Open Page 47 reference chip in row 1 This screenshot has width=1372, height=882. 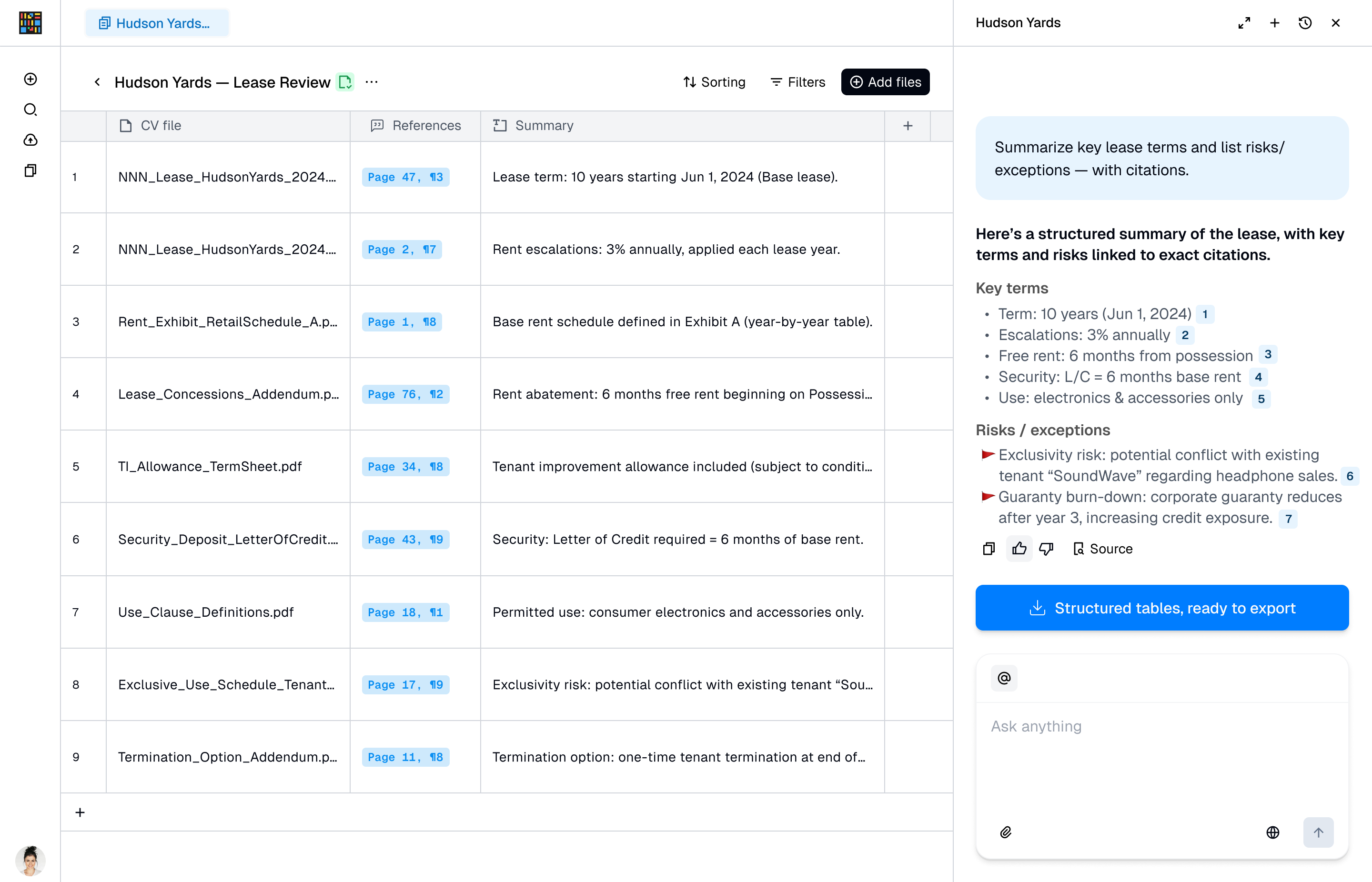(x=405, y=177)
